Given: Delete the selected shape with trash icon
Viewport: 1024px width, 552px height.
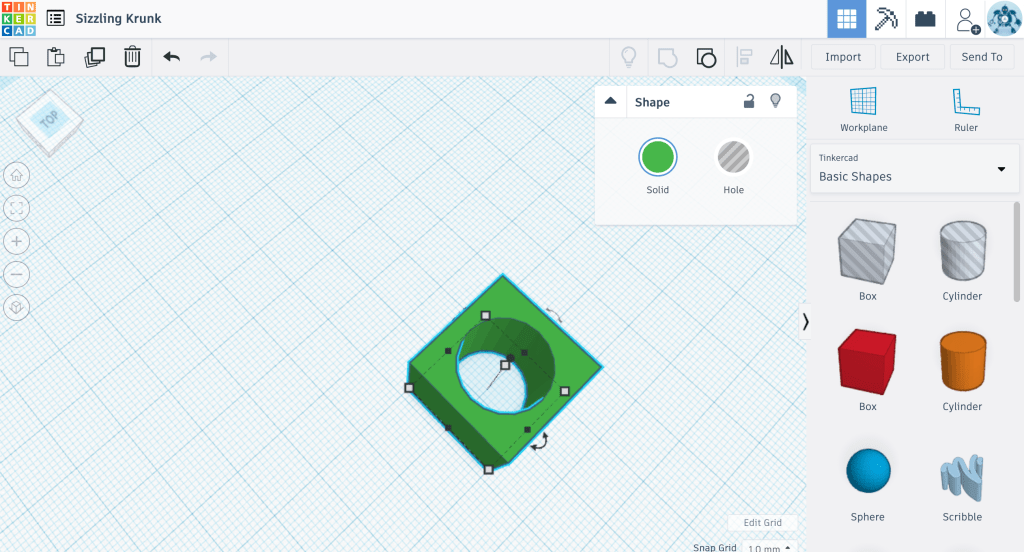Looking at the screenshot, I should pyautogui.click(x=132, y=57).
